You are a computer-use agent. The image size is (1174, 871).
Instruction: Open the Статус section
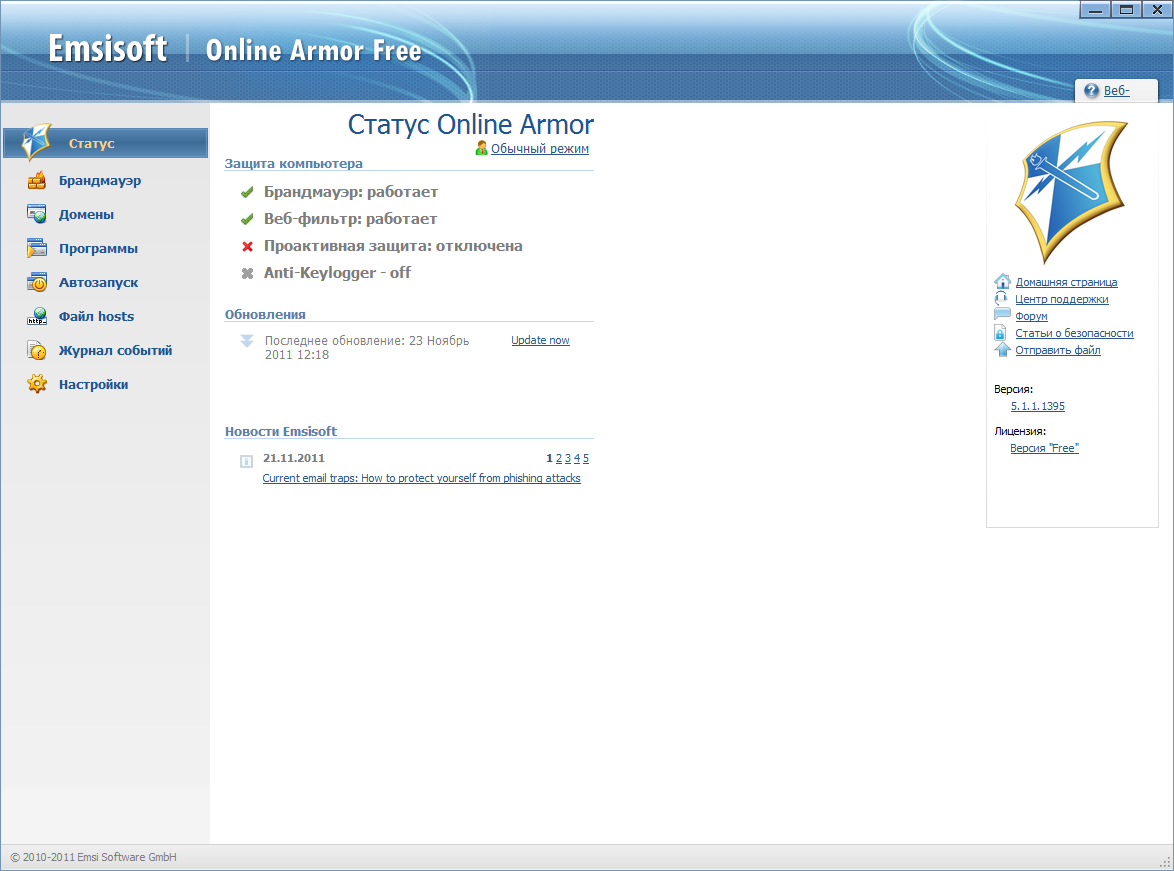(x=106, y=143)
